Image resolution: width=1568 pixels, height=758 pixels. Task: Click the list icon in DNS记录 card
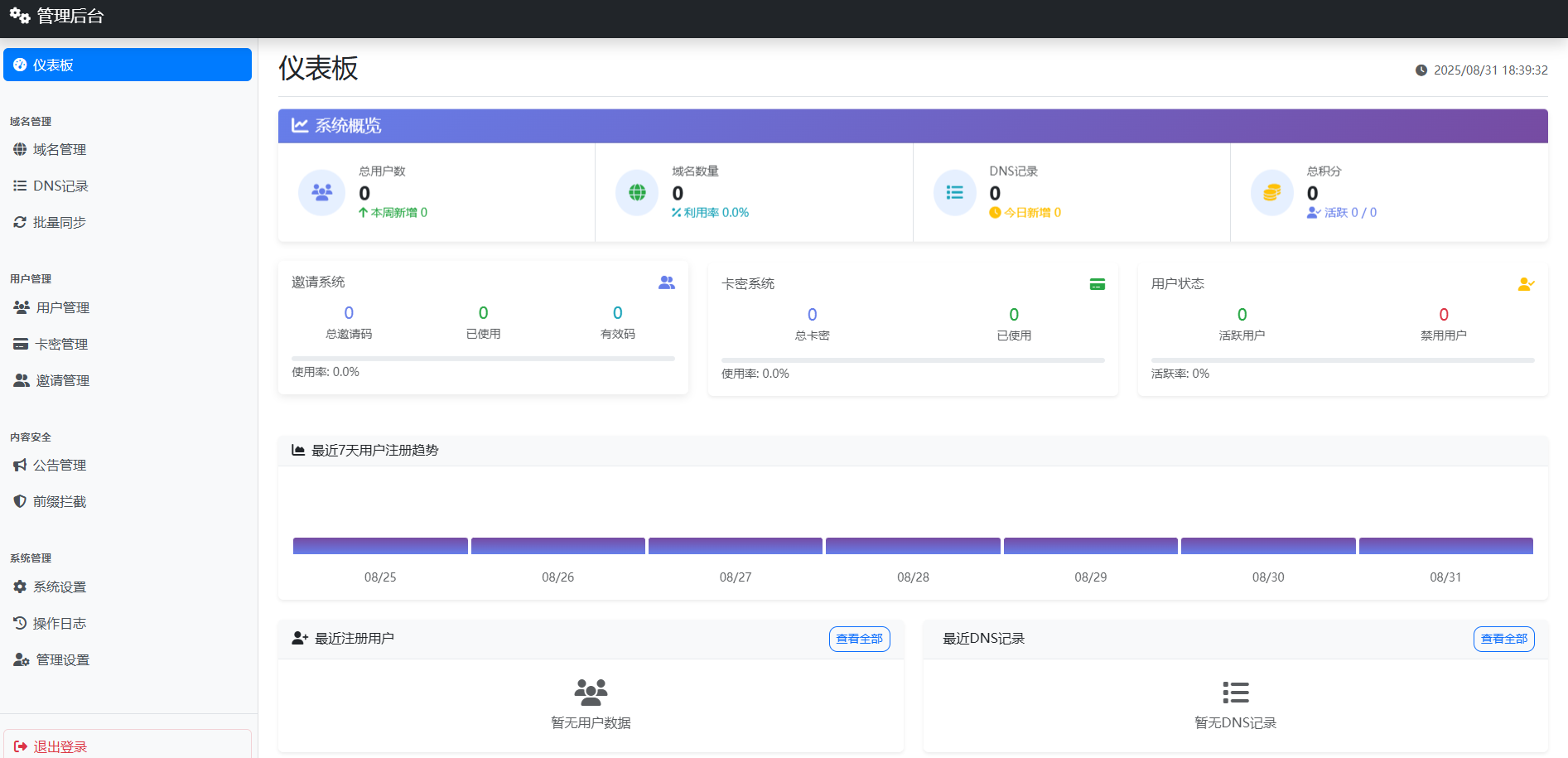955,192
